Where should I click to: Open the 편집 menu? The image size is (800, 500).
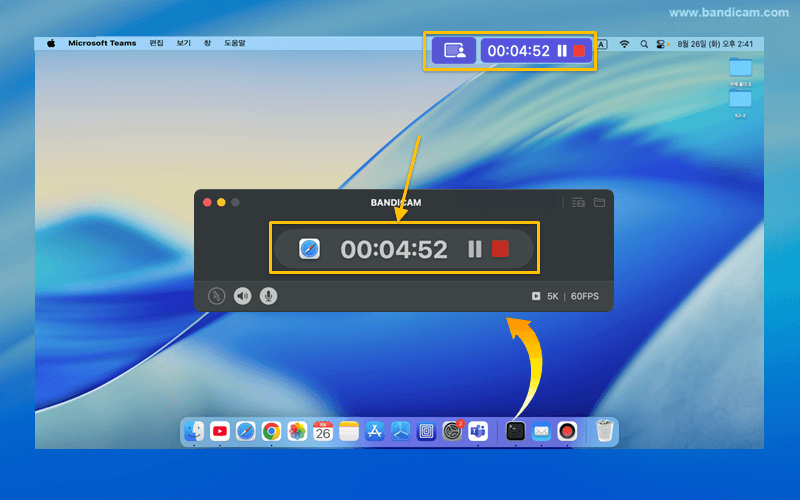[x=156, y=44]
